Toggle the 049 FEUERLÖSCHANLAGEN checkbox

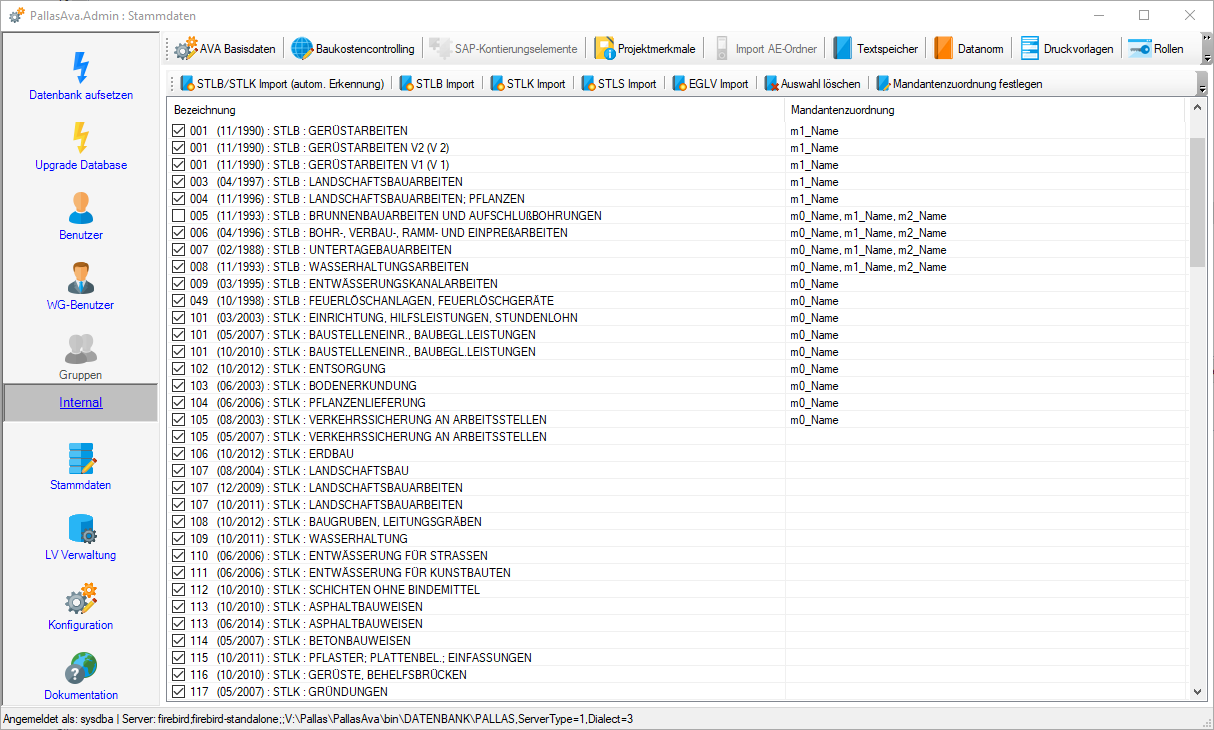tap(179, 301)
